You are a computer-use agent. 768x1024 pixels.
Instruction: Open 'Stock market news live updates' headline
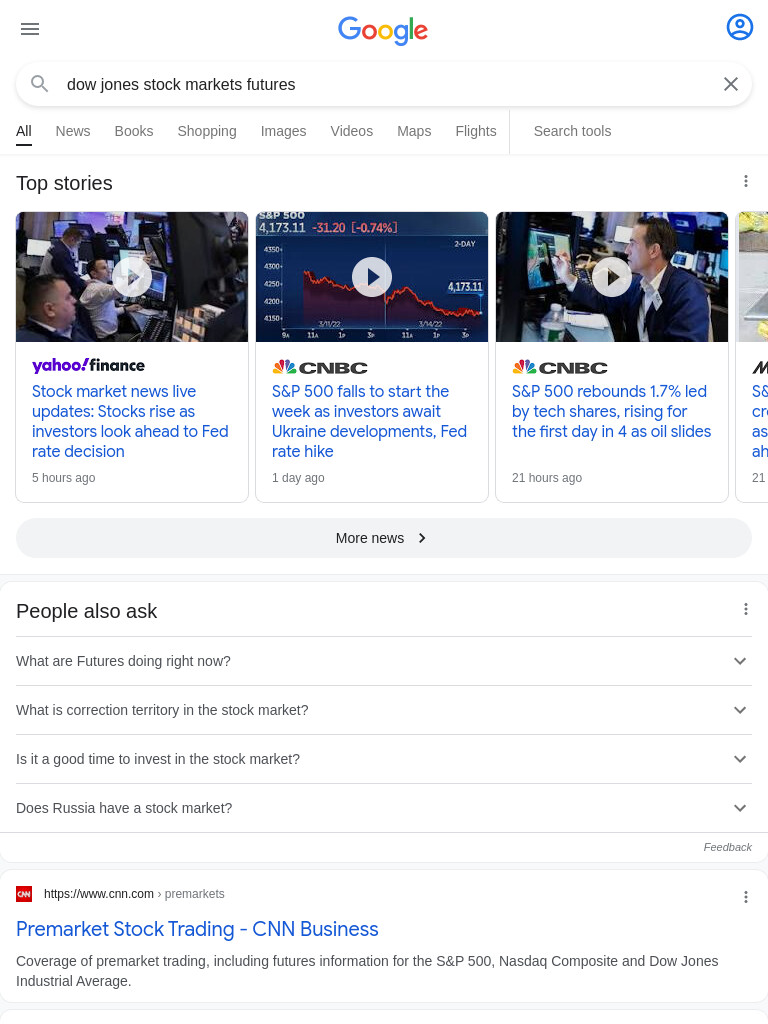pyautogui.click(x=130, y=421)
